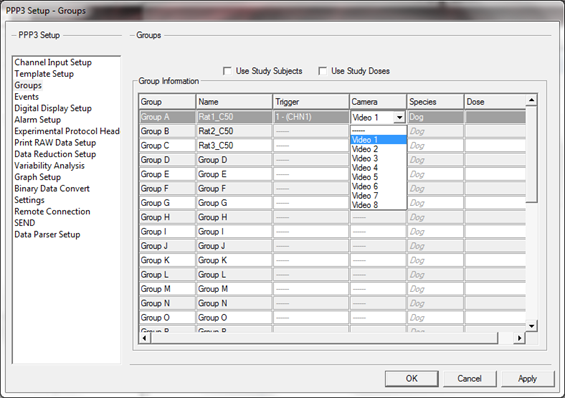This screenshot has height=398, width=565.
Task: Choose Video 2 from the camera list
Action: click(x=378, y=149)
